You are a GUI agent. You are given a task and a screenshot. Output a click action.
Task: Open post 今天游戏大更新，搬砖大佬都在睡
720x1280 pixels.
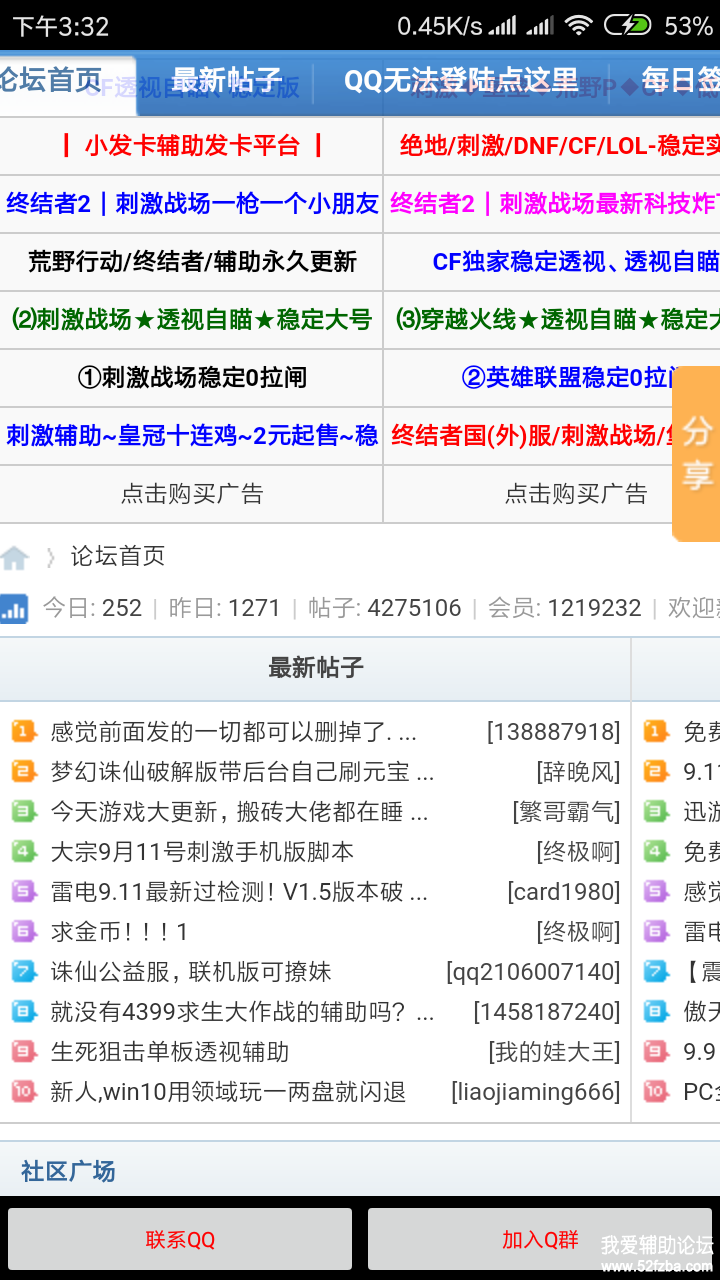(240, 812)
